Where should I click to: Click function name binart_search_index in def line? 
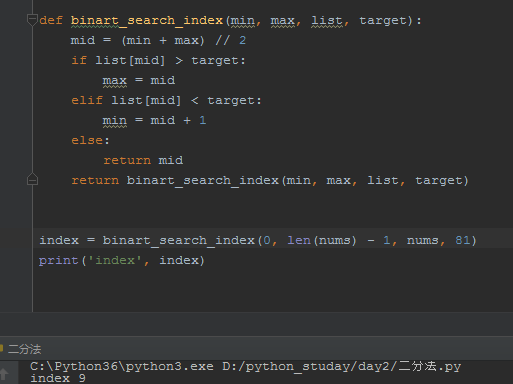click(147, 21)
